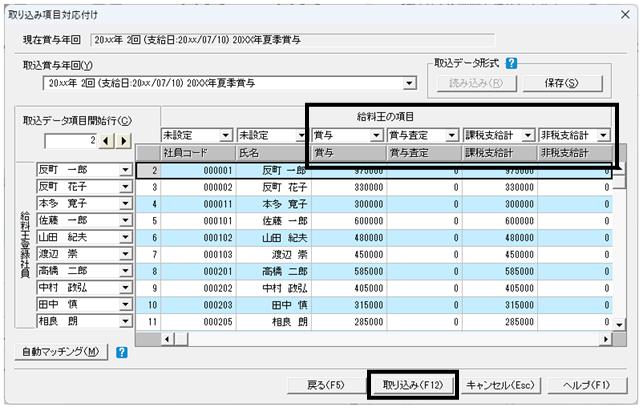Click employee code cell 000202

click(x=198, y=288)
